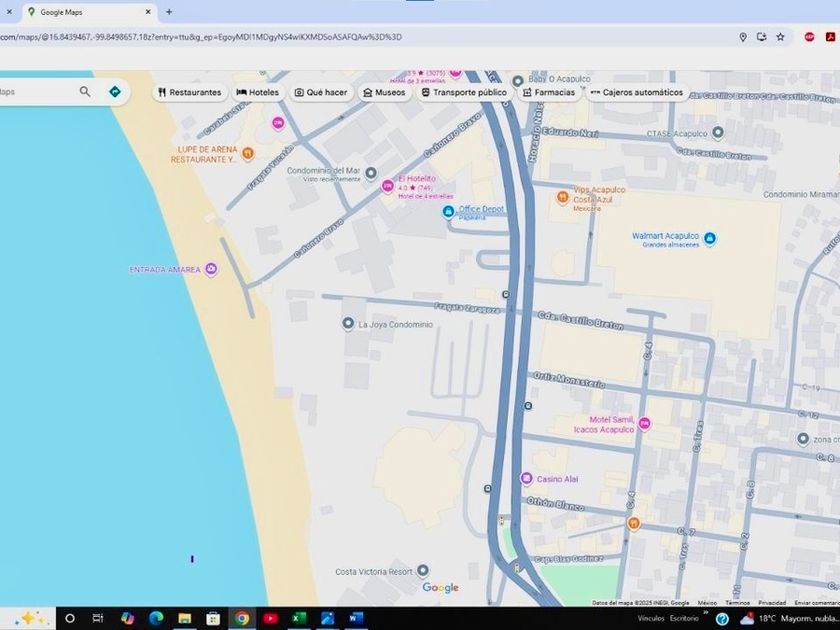Select the El Hotelito hotel pin
The height and width of the screenshot is (630, 840).
pyautogui.click(x=387, y=184)
